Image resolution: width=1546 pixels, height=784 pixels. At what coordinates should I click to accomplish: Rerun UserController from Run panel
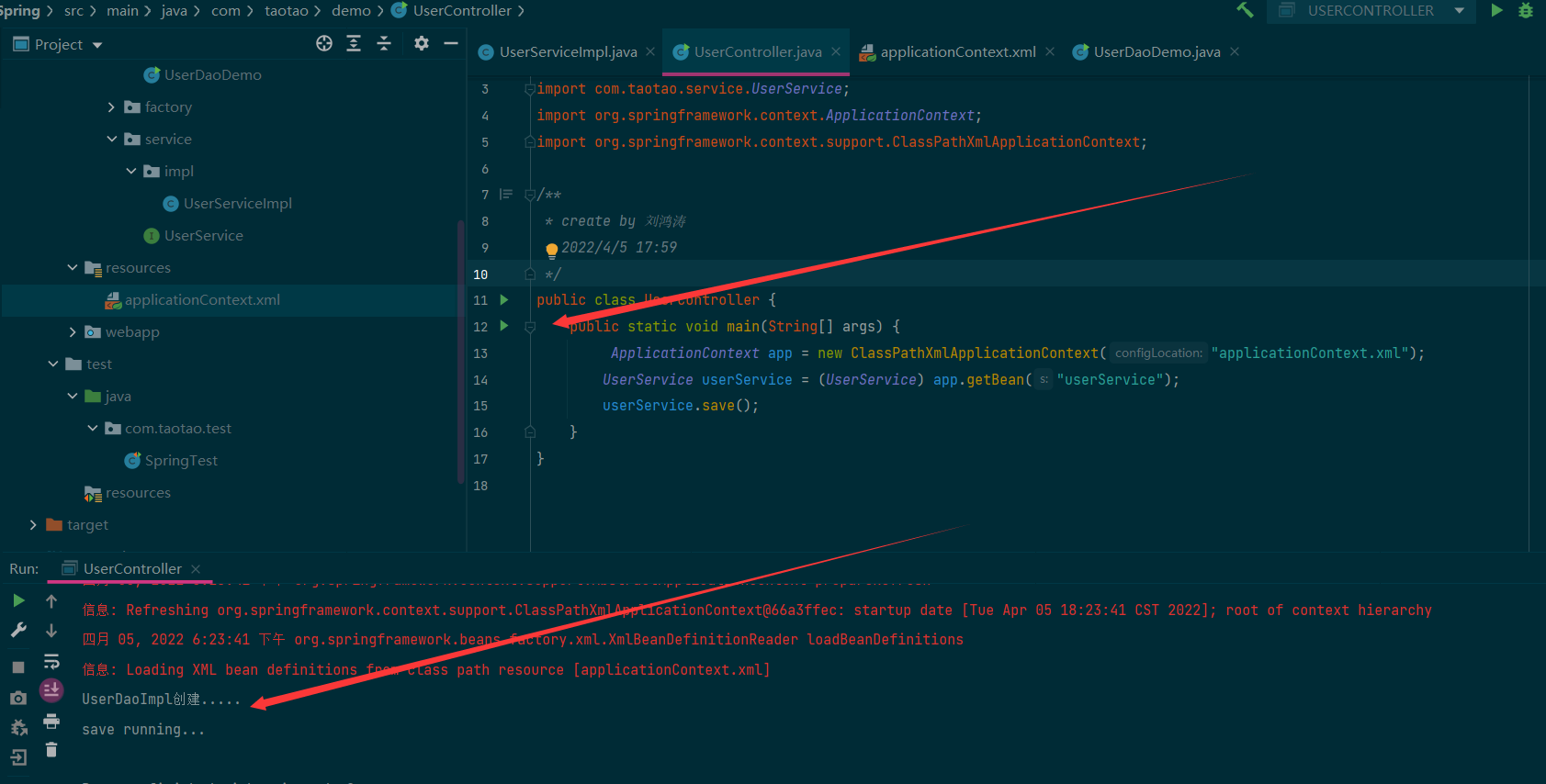(18, 600)
